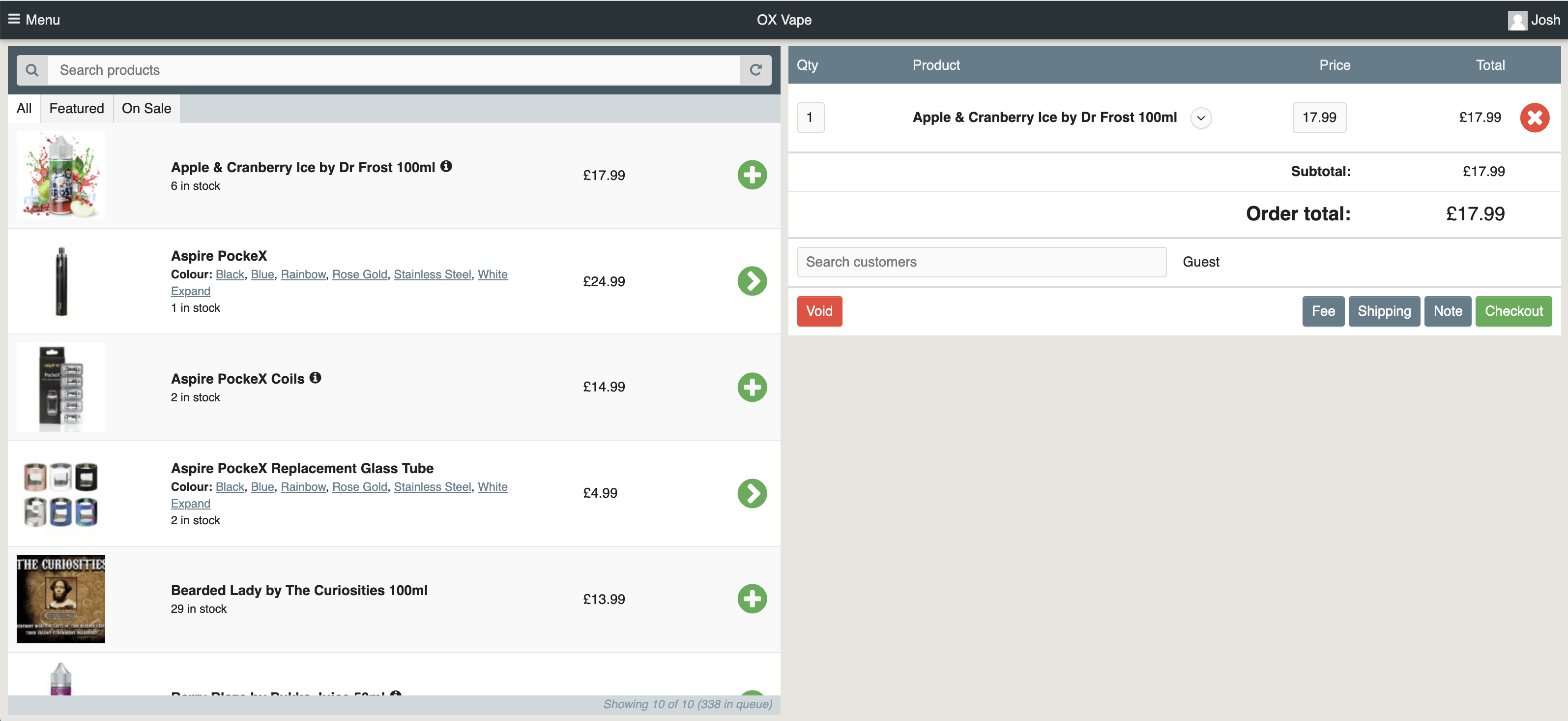1568x721 pixels.
Task: Open the hamburger Menu
Action: pyautogui.click(x=33, y=20)
